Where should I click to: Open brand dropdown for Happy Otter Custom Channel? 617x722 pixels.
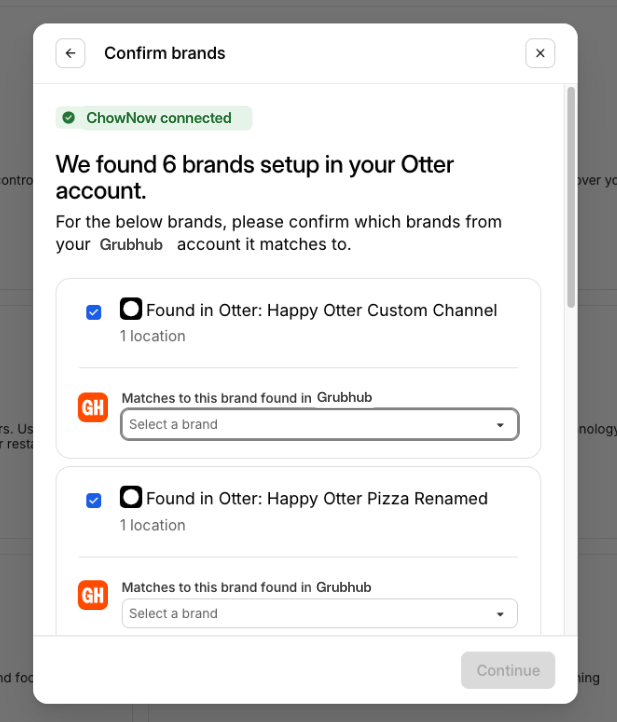coord(310,424)
